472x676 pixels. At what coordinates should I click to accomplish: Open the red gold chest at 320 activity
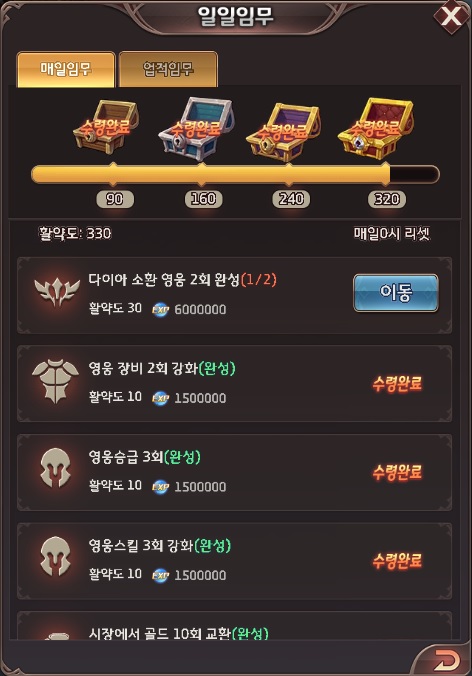coord(375,127)
